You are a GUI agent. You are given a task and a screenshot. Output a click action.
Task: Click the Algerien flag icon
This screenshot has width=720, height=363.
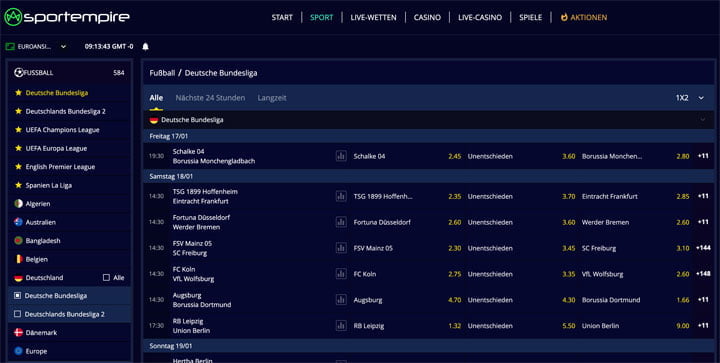pyautogui.click(x=18, y=203)
